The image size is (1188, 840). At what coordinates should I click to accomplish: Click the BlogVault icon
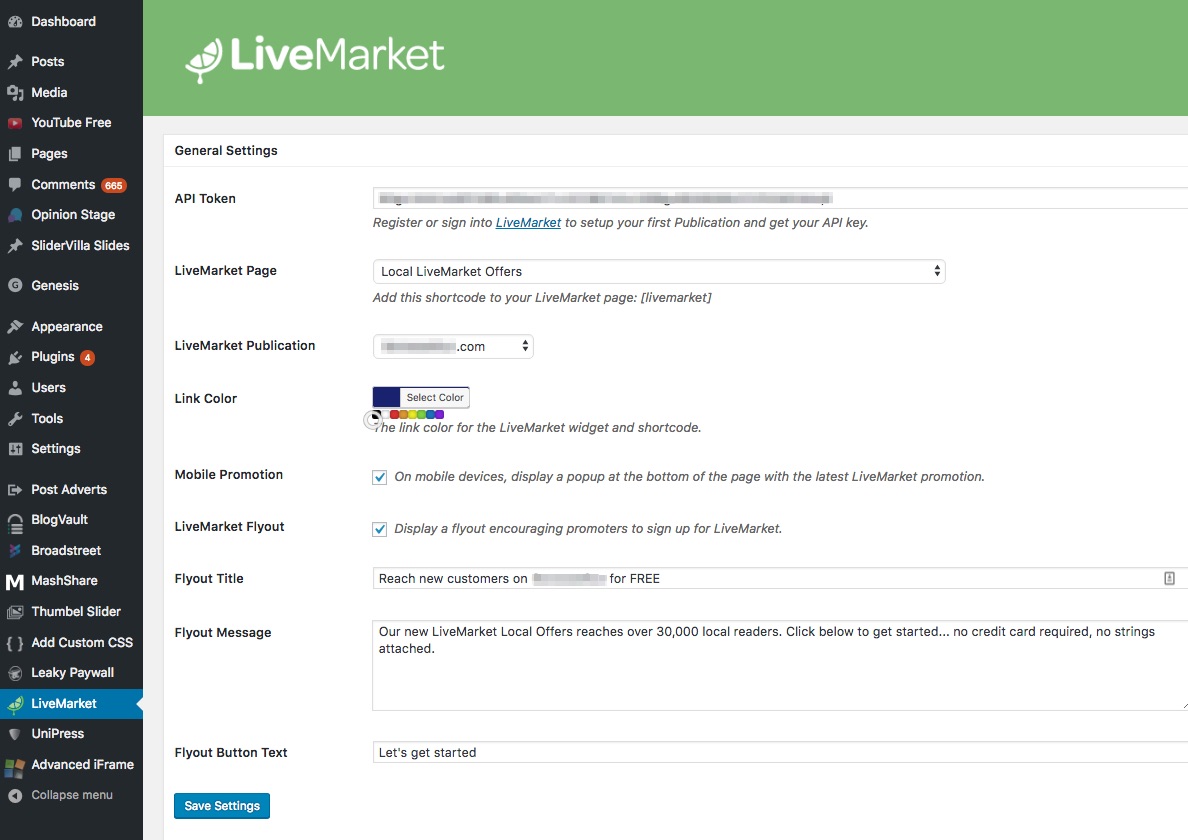14,523
